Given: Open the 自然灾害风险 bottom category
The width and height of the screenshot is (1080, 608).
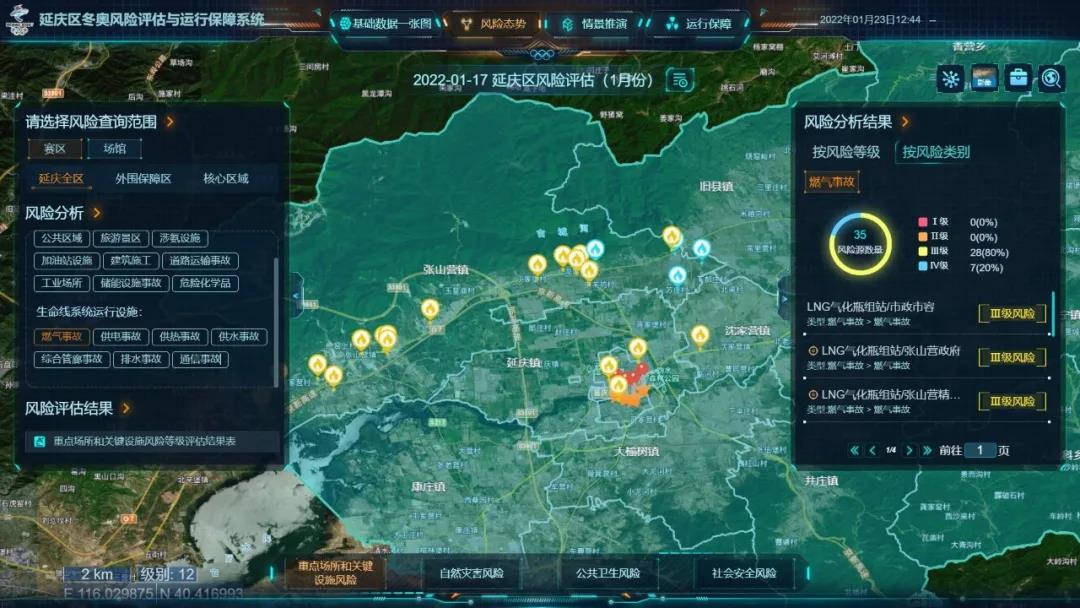Looking at the screenshot, I should pyautogui.click(x=471, y=573).
